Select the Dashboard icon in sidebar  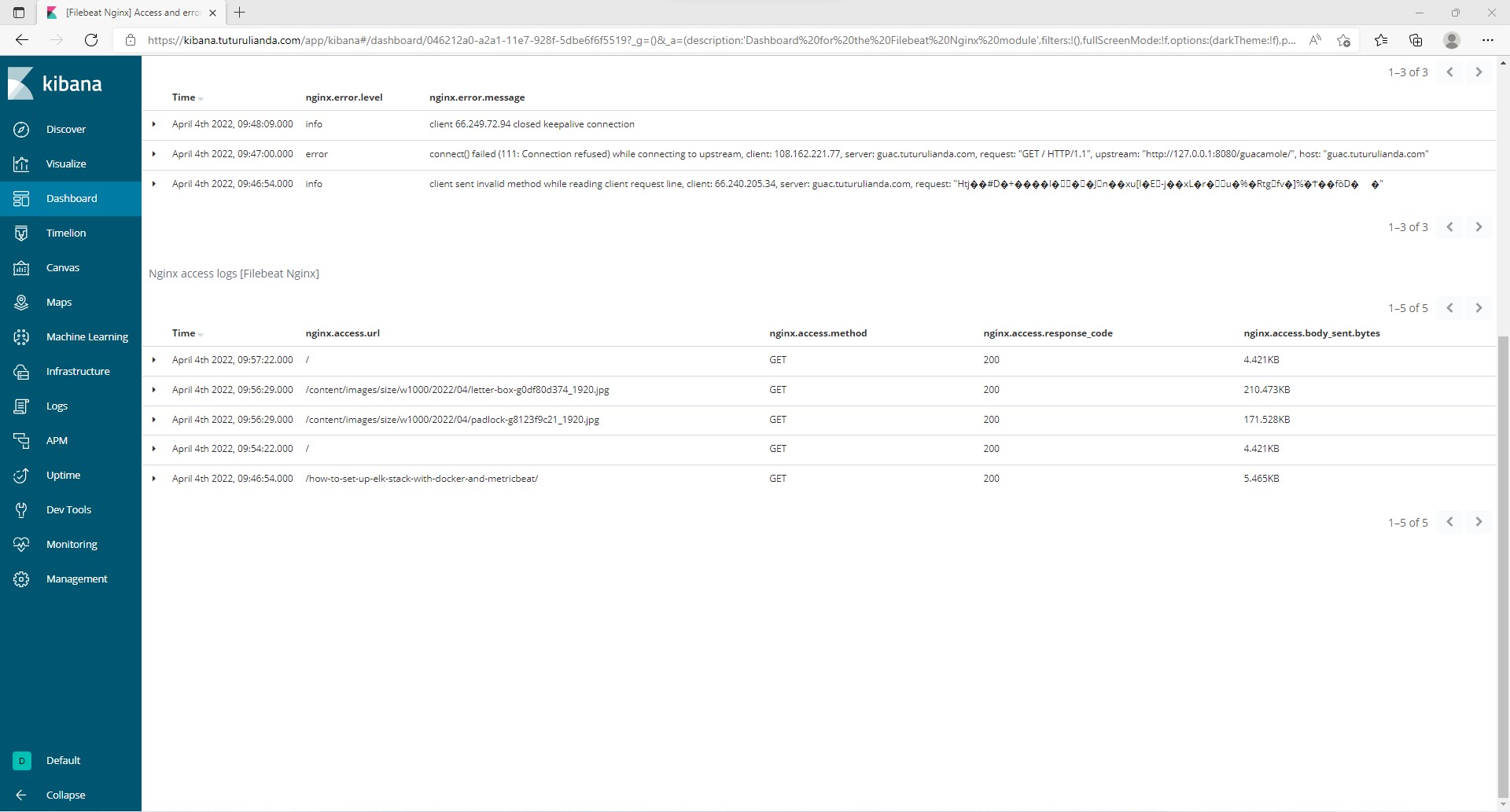coord(21,198)
